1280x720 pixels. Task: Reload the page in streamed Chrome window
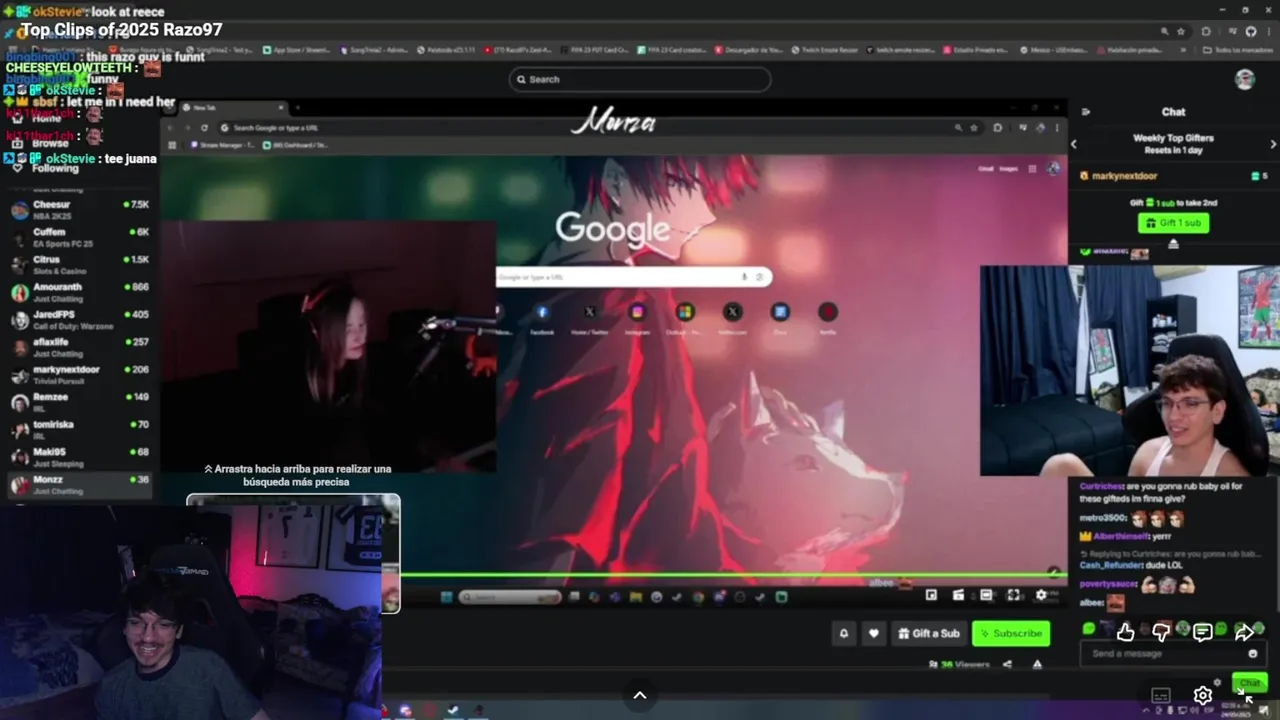point(204,128)
